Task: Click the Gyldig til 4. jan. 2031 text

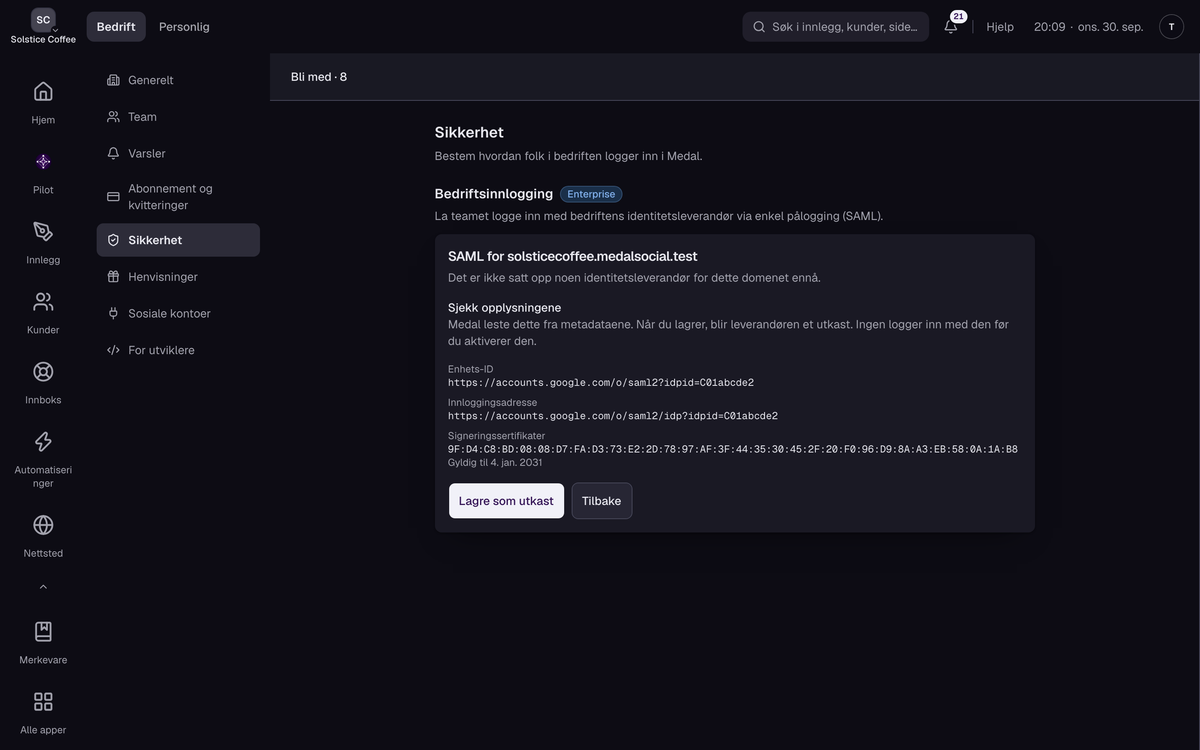Action: (495, 463)
